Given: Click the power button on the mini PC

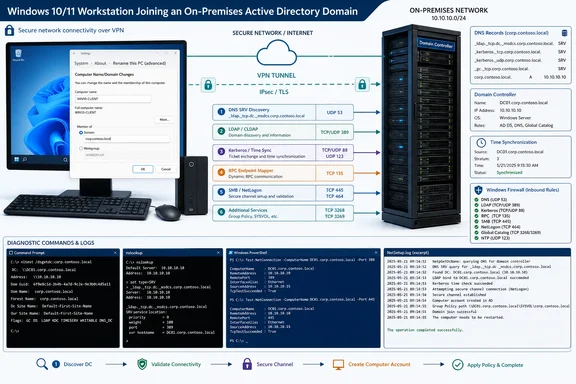Looking at the screenshot, I should pos(191,164).
